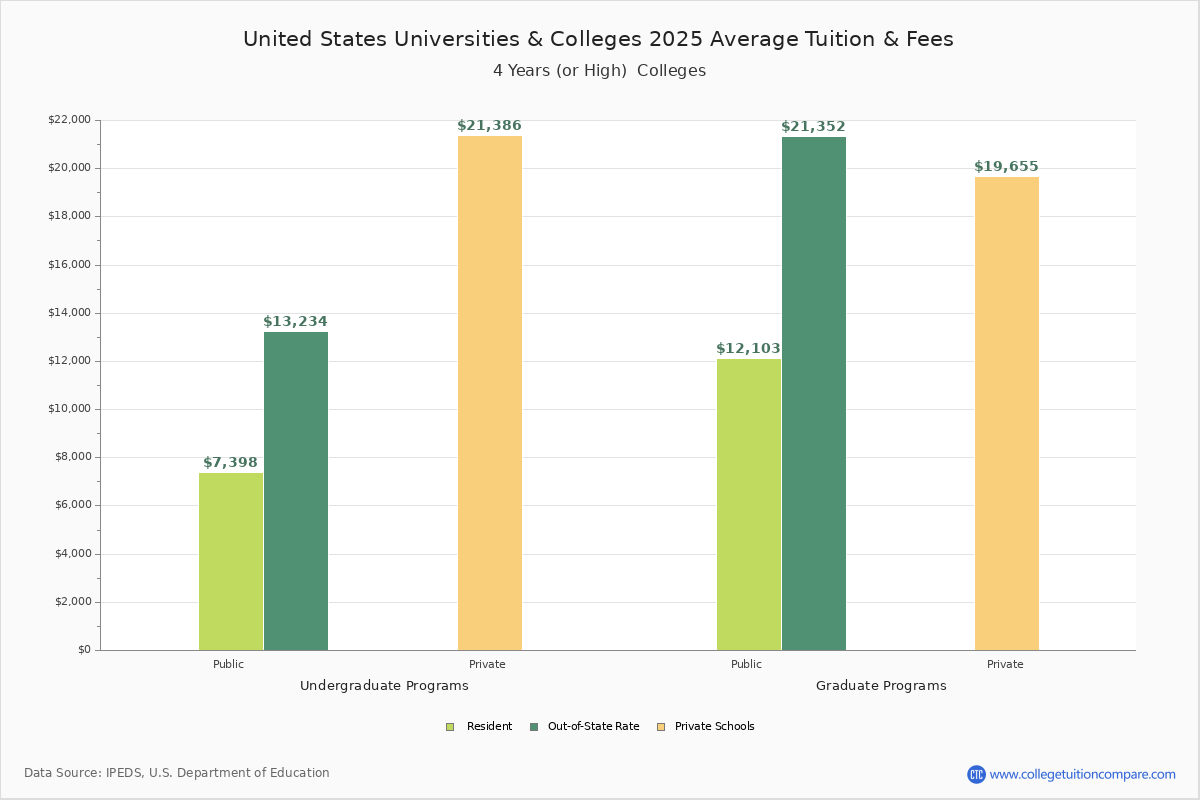
Task: Click the Resident light green legend swatch
Action: [x=450, y=727]
